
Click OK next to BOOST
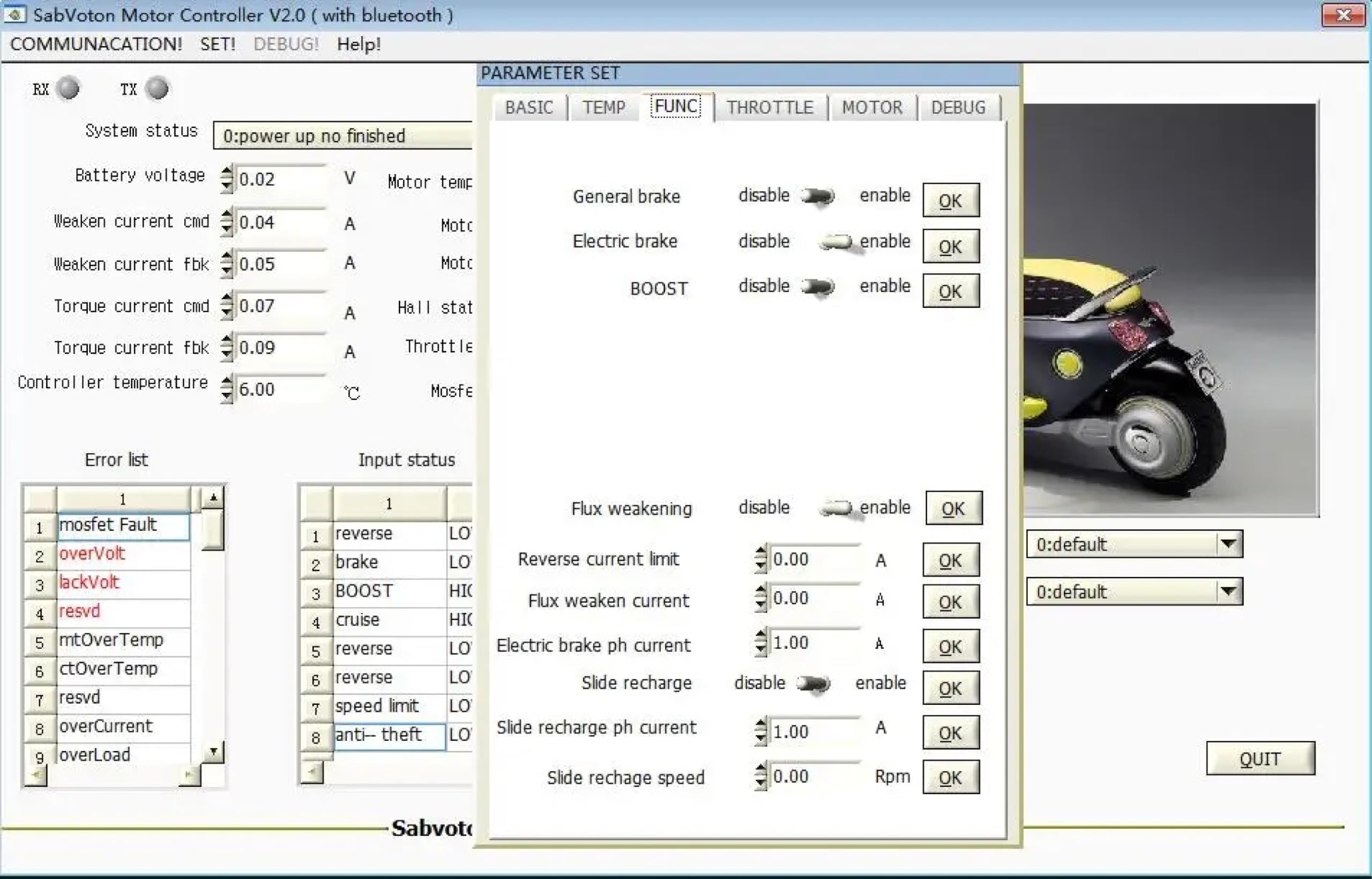(x=951, y=291)
